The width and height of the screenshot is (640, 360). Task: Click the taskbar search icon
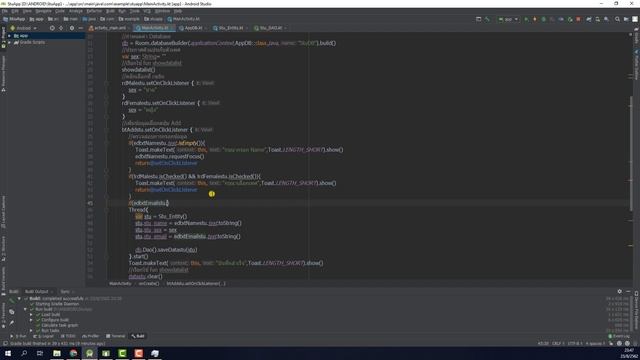(x=24, y=353)
